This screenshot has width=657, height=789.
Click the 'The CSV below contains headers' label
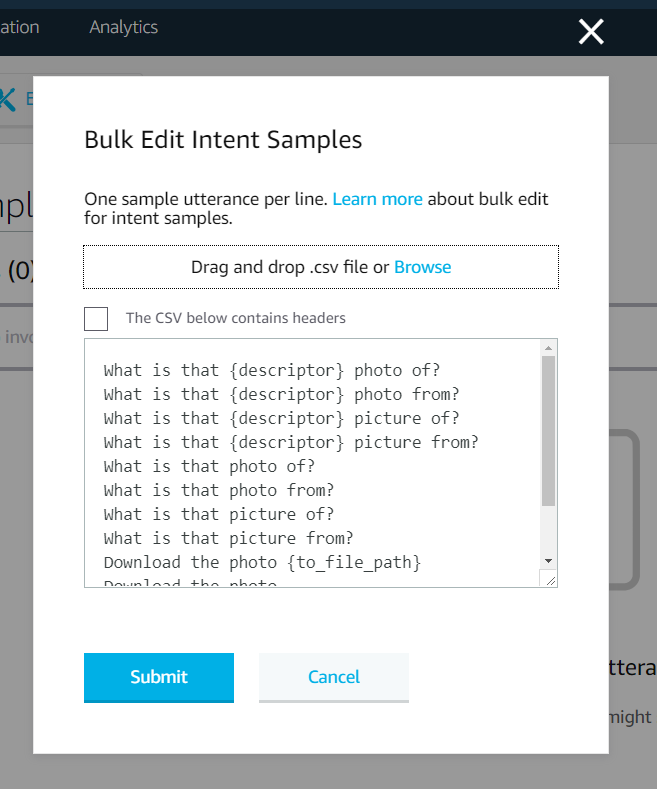pyautogui.click(x=235, y=318)
